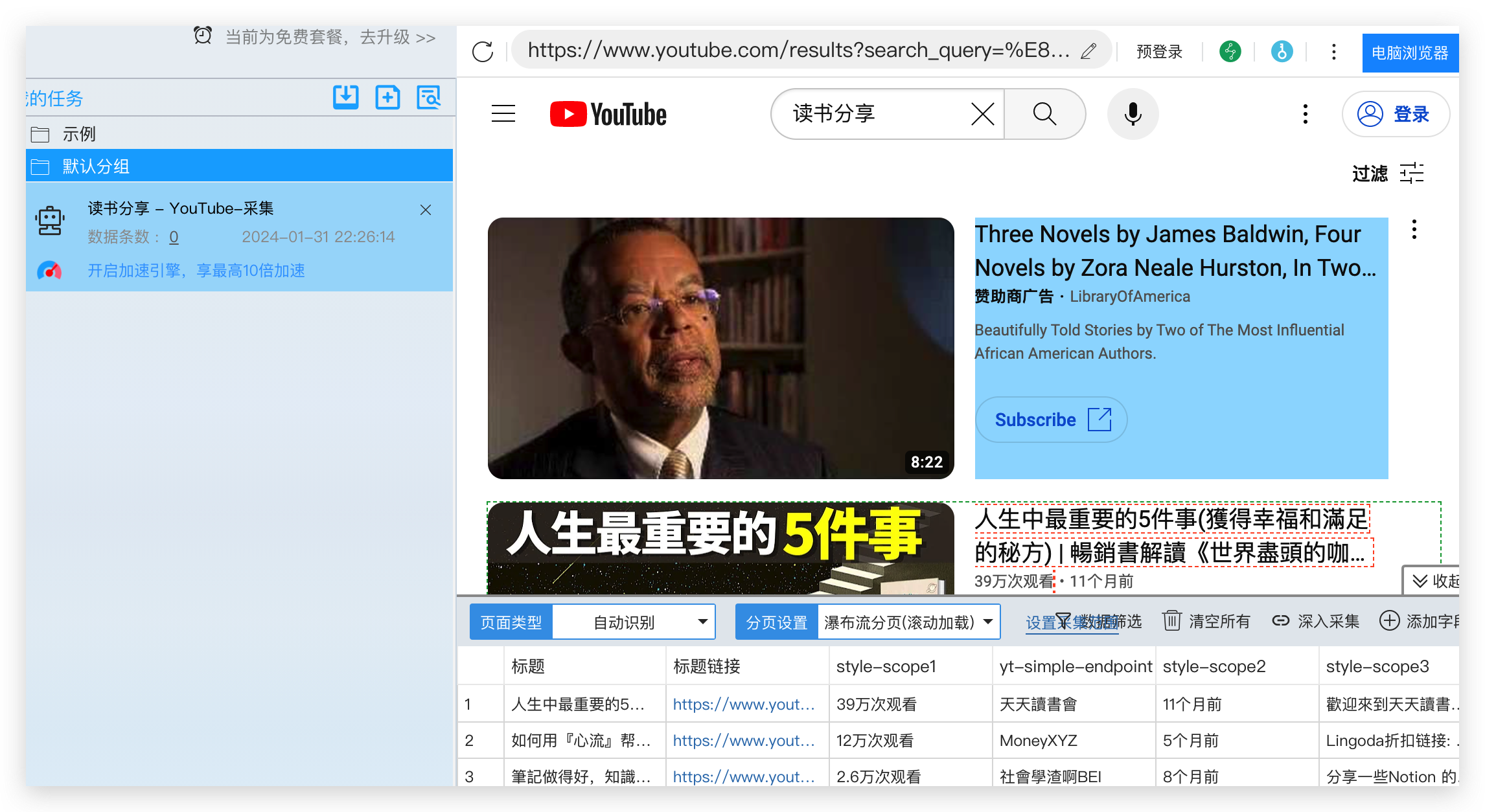
Task: Select the cell MoneyXYZ
Action: (1074, 740)
